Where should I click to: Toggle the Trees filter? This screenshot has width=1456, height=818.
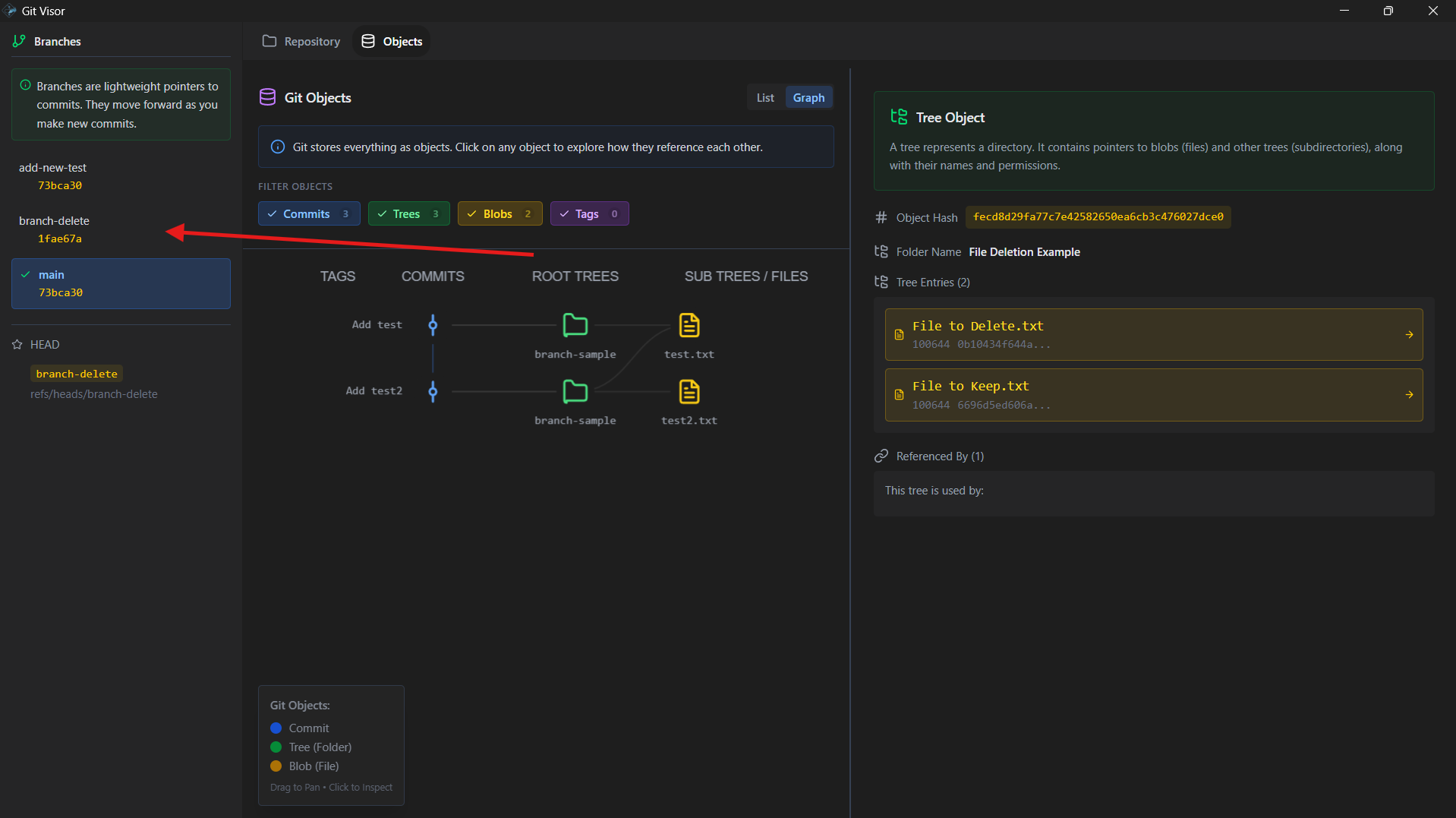point(408,213)
